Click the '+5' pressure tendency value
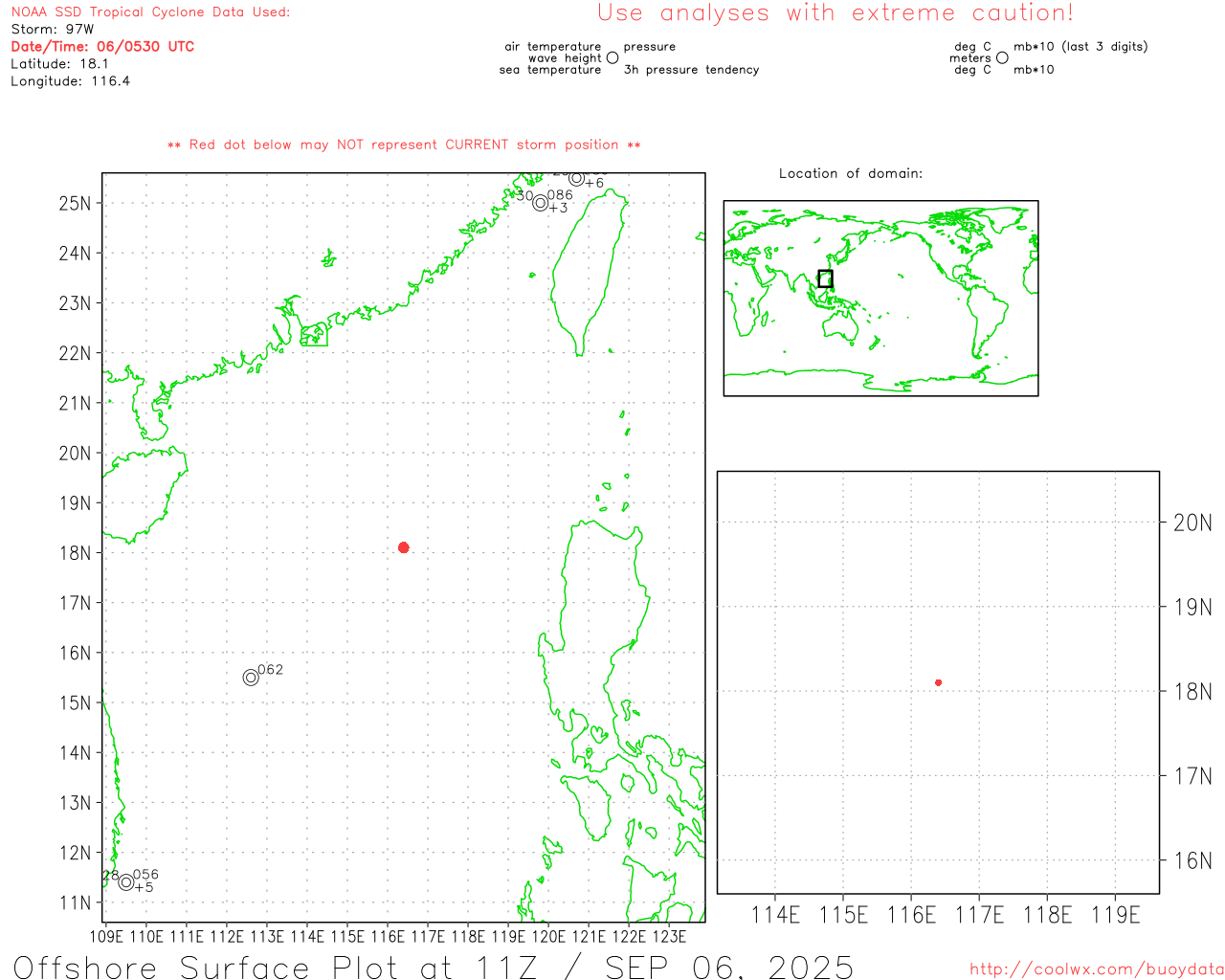1225x980 pixels. pos(144,887)
